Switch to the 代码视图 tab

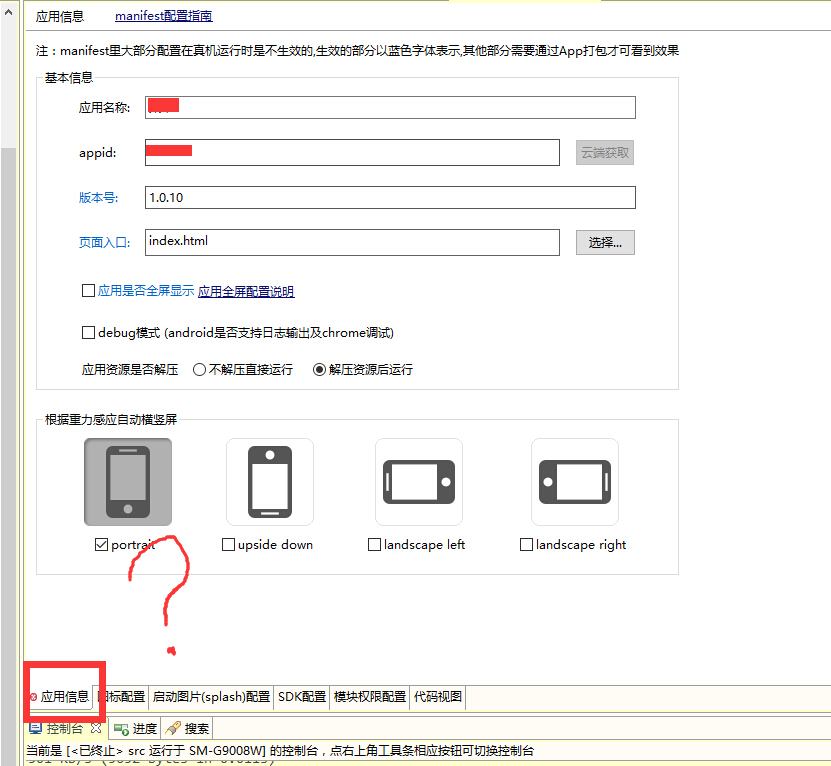(438, 697)
